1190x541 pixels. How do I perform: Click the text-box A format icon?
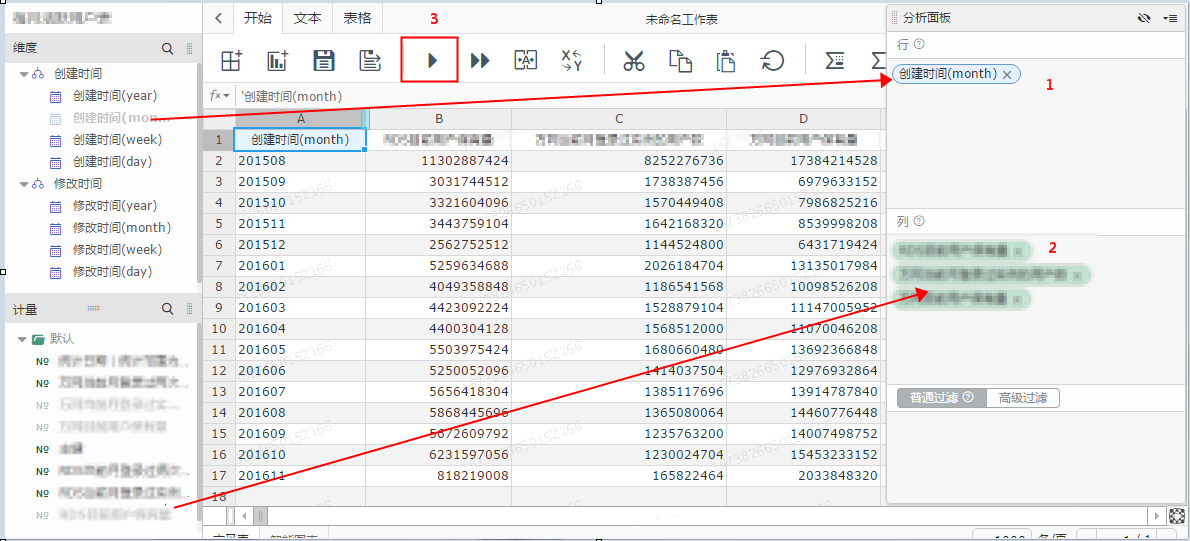tap(525, 61)
